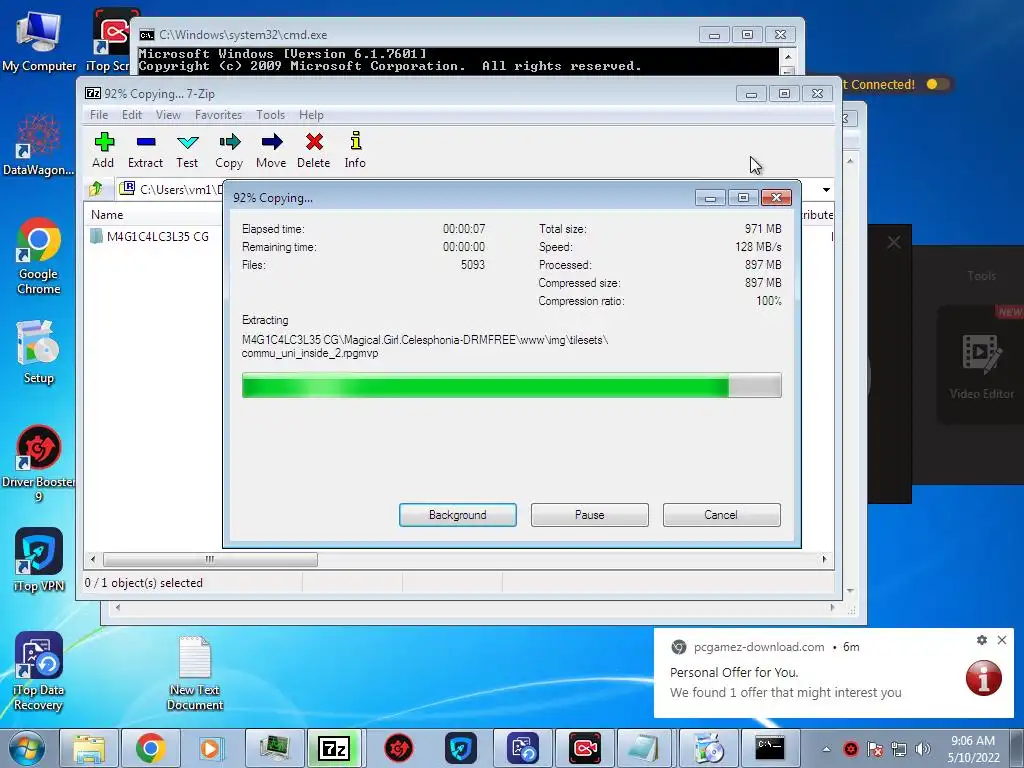Click the green extraction progress bar
The width and height of the screenshot is (1024, 768).
point(511,385)
